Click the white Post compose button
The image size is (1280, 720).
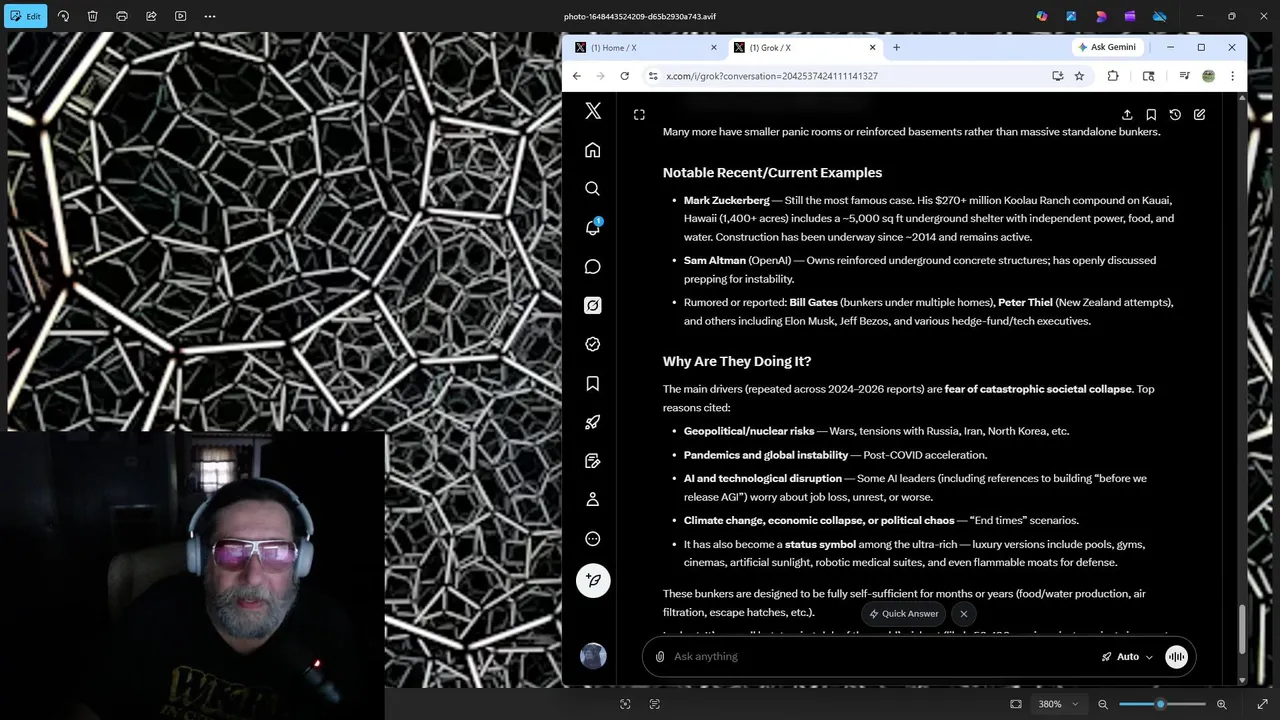coord(593,580)
